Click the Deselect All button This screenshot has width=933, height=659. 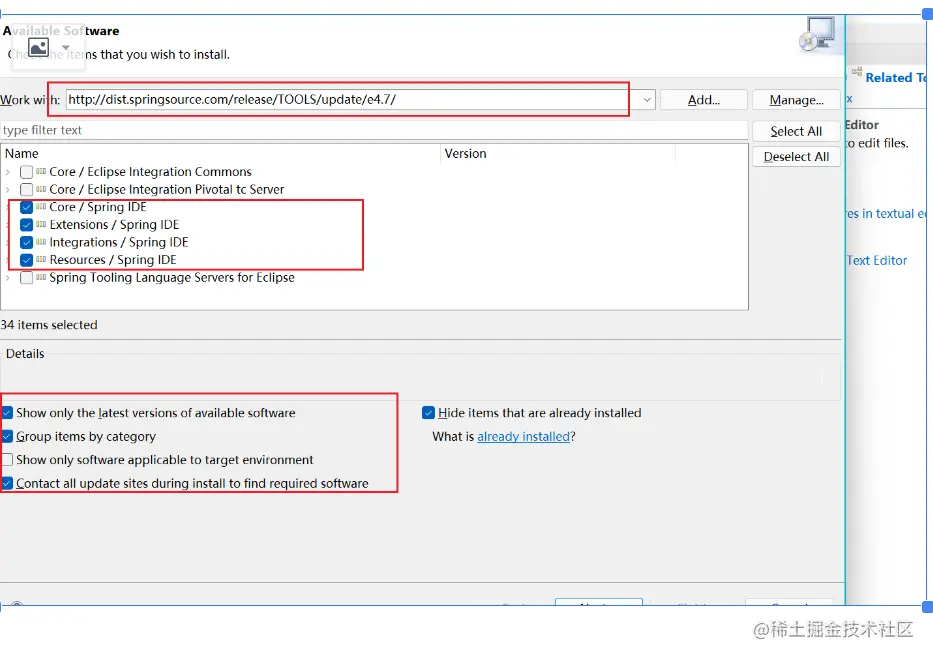(x=796, y=157)
